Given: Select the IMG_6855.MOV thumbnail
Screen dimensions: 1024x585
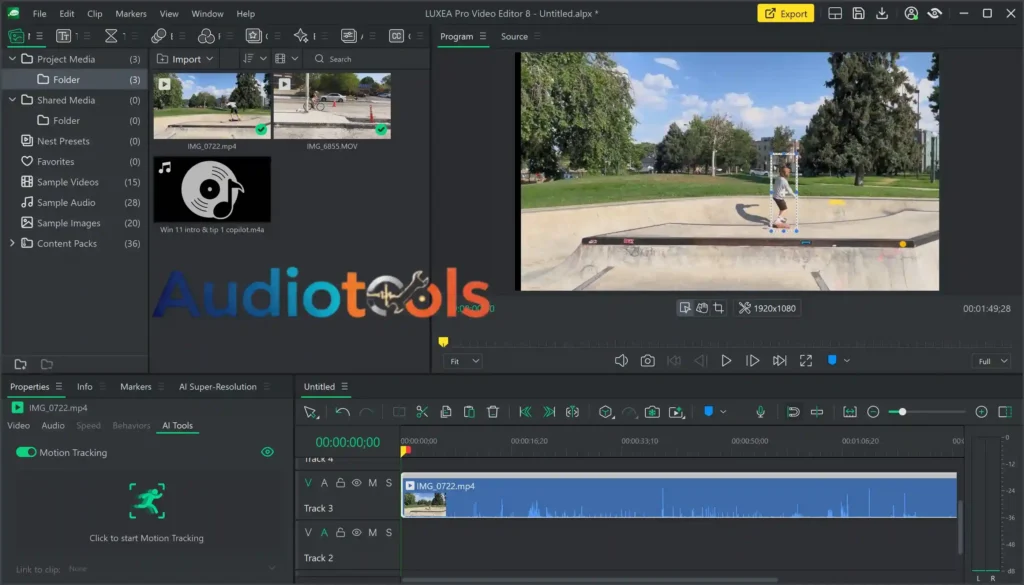Looking at the screenshot, I should tap(332, 106).
